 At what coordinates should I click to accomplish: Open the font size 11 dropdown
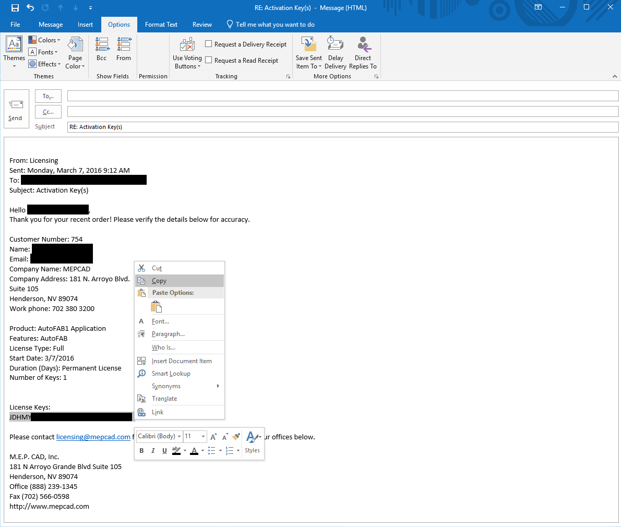point(203,436)
